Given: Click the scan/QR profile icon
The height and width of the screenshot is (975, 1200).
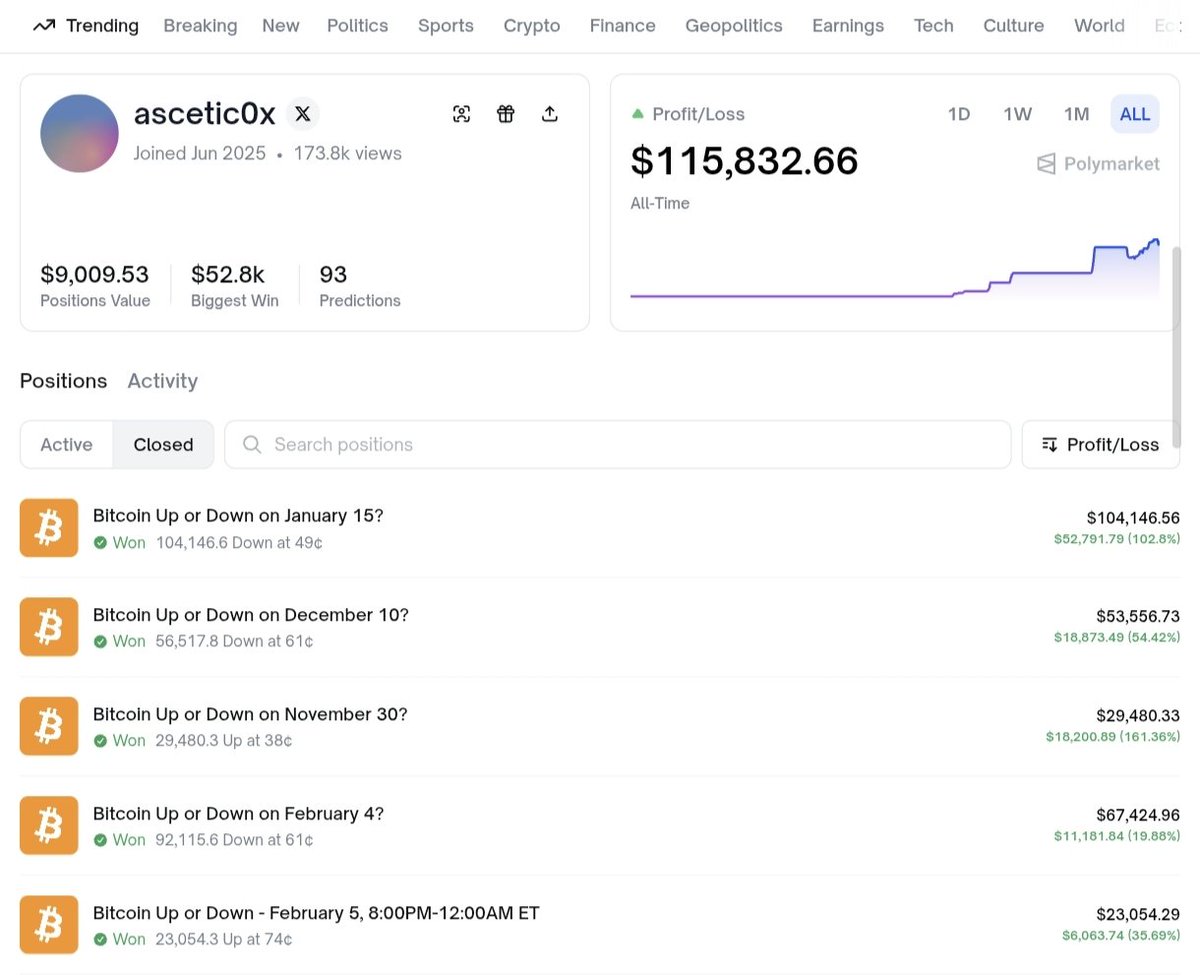Looking at the screenshot, I should point(461,114).
